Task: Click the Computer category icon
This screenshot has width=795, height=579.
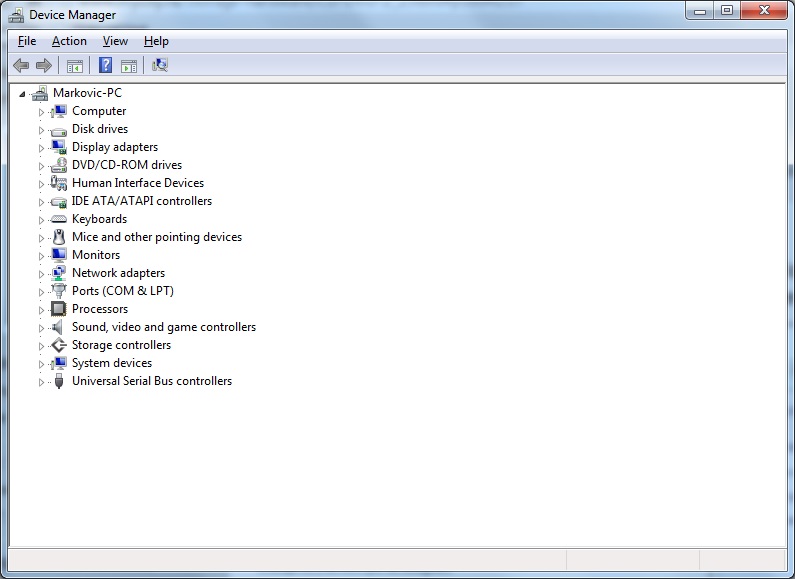Action: (59, 111)
